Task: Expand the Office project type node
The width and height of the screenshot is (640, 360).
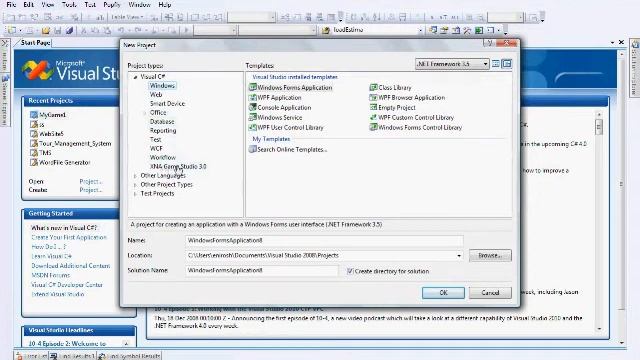Action: click(x=144, y=113)
